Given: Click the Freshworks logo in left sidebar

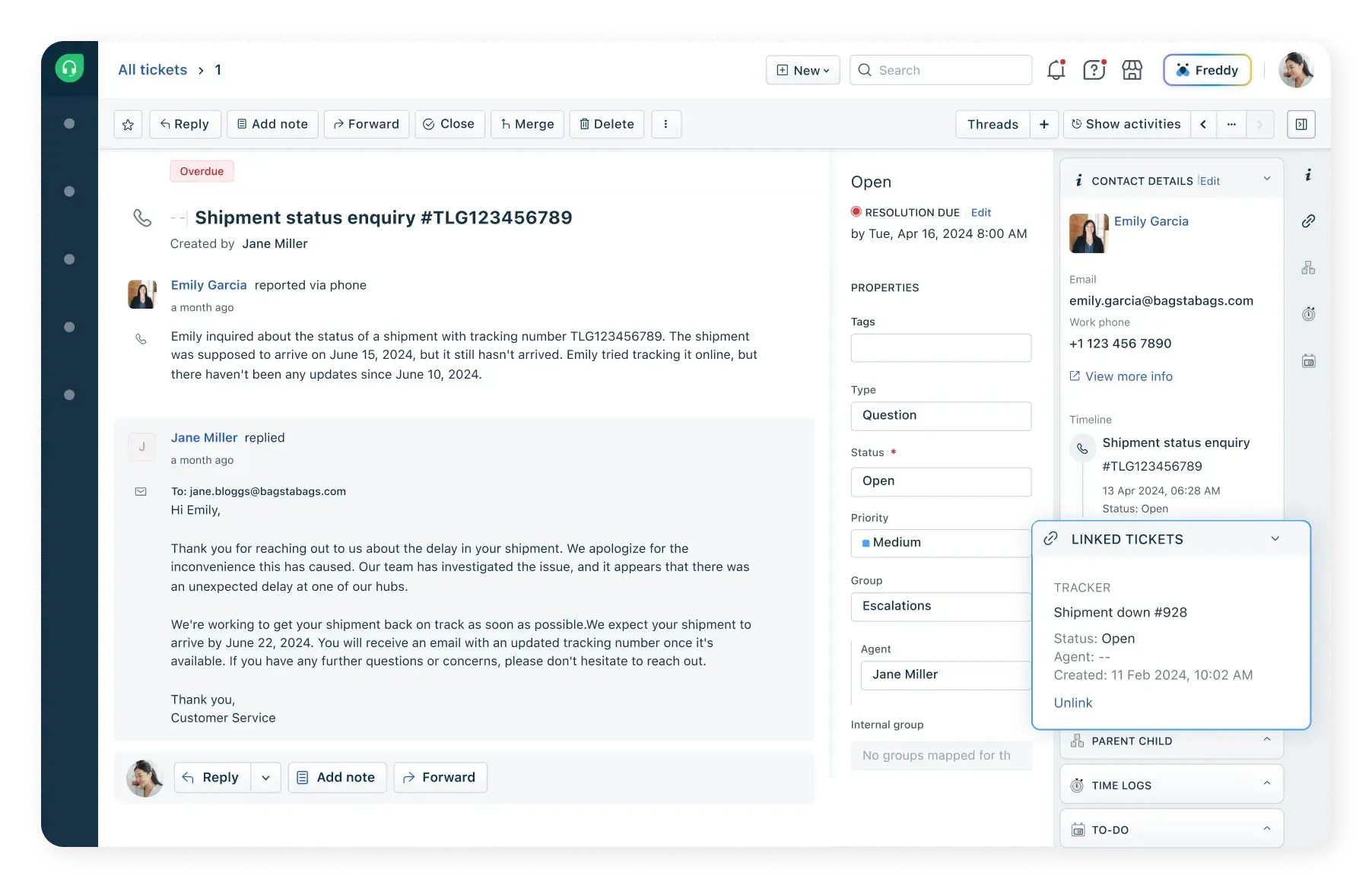Looking at the screenshot, I should 69,67.
